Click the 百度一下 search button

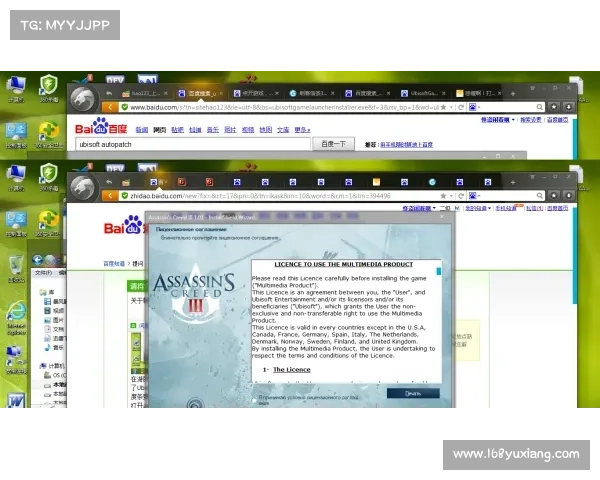pos(334,144)
